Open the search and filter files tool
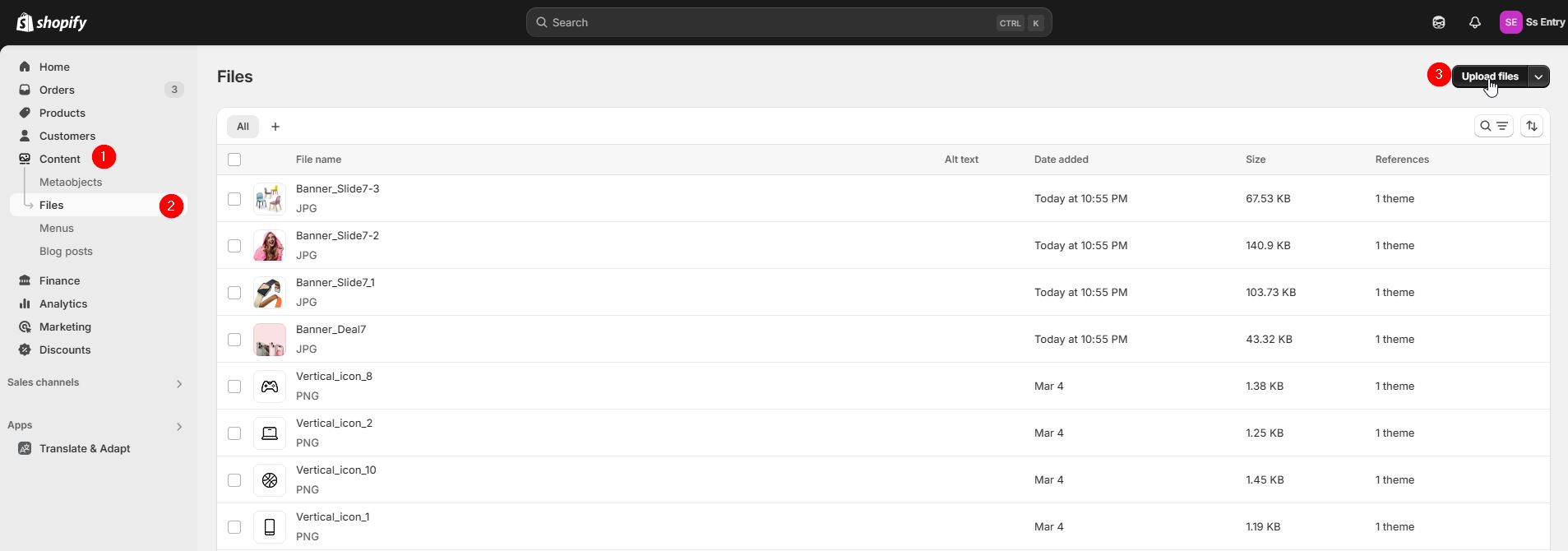This screenshot has width=1568, height=551. tap(1493, 126)
